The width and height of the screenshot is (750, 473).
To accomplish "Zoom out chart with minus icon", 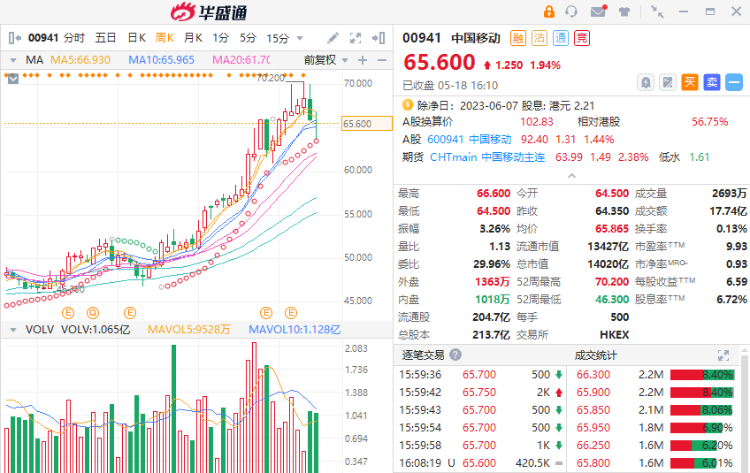I will pos(382,60).
